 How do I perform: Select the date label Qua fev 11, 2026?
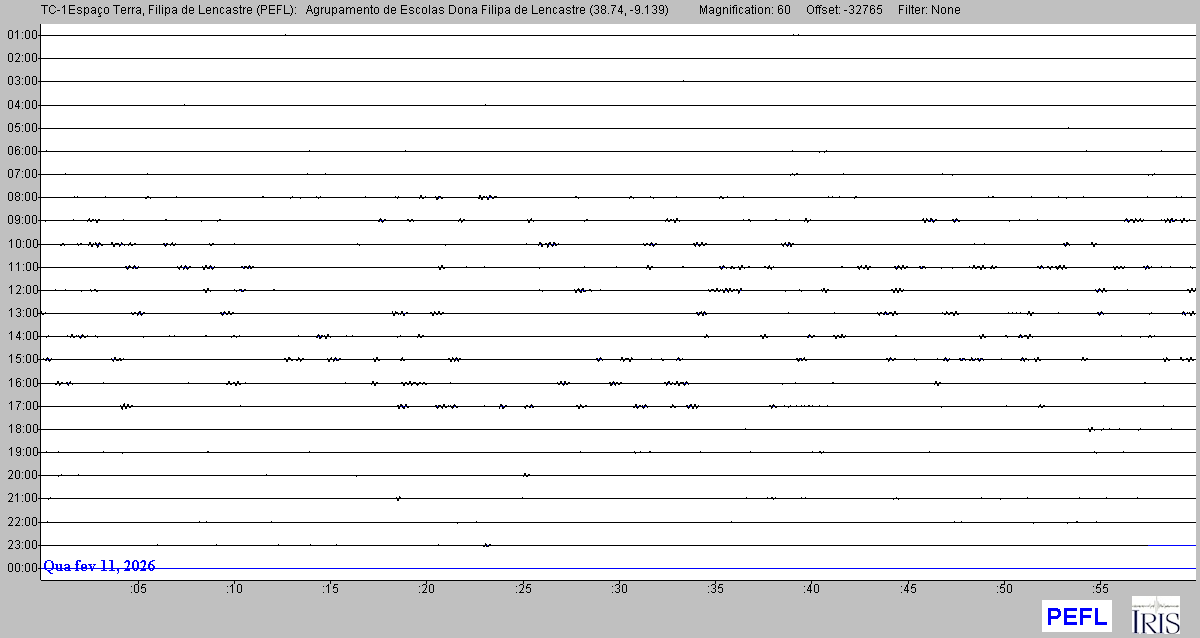click(99, 566)
